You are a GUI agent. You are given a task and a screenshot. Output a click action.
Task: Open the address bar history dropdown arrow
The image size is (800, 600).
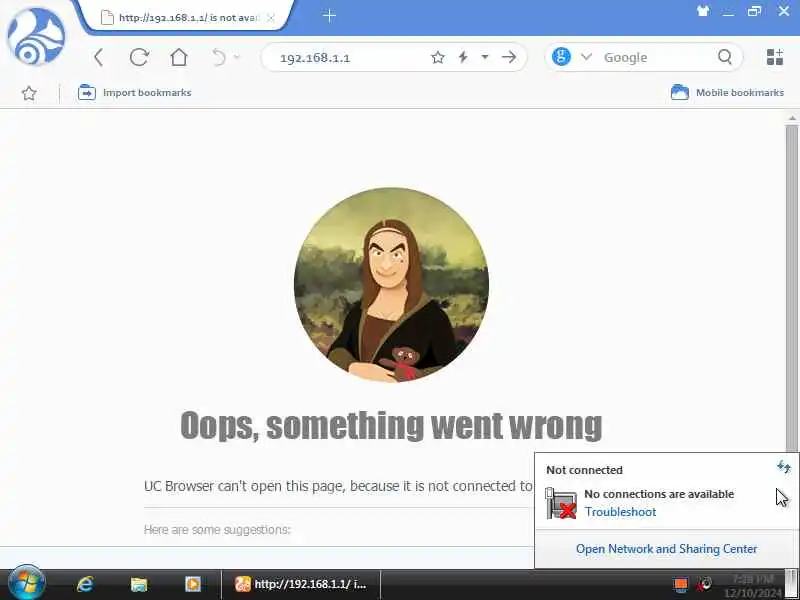point(485,57)
